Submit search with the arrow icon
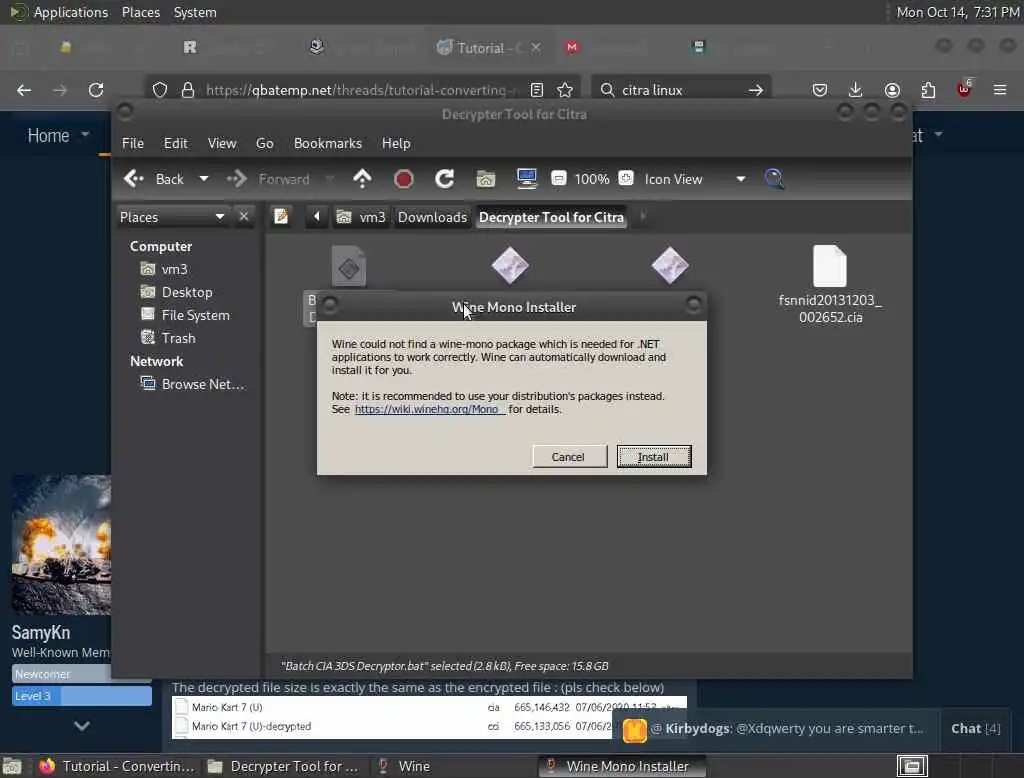Viewport: 1024px width, 778px height. pyautogui.click(x=756, y=90)
